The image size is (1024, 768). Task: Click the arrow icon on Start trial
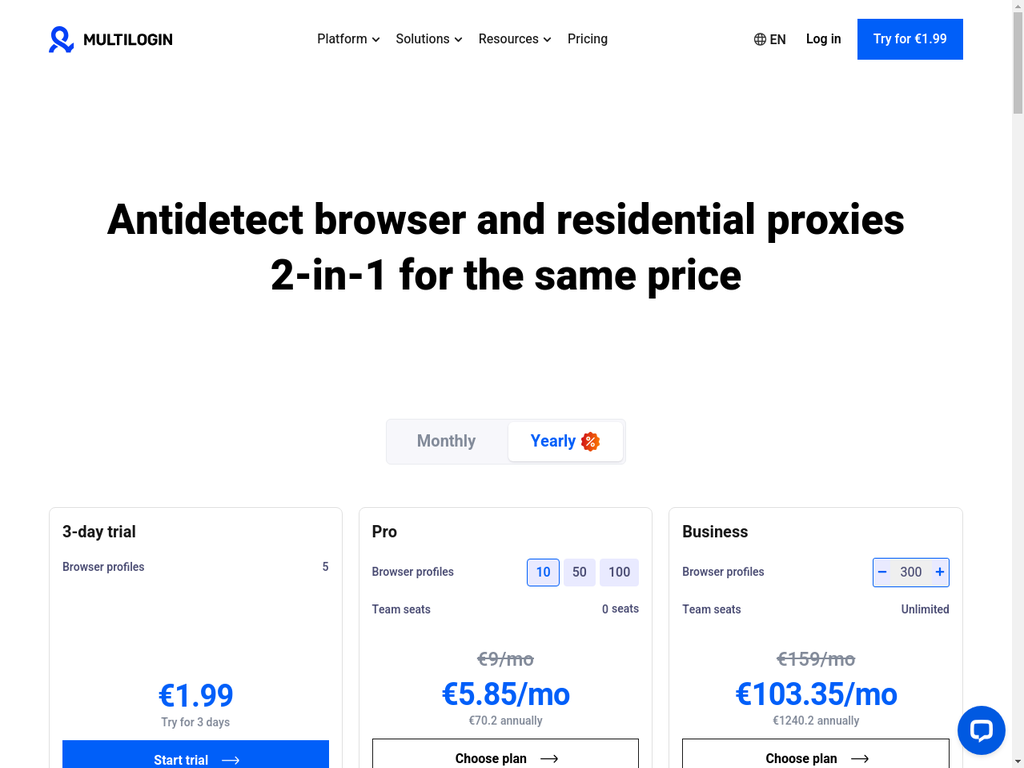point(231,760)
